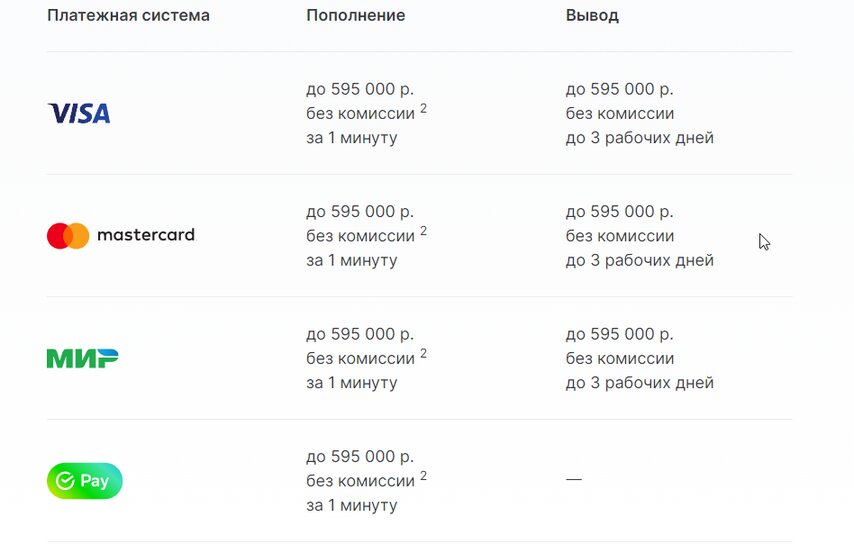Click the Платежная система column header

128,16
